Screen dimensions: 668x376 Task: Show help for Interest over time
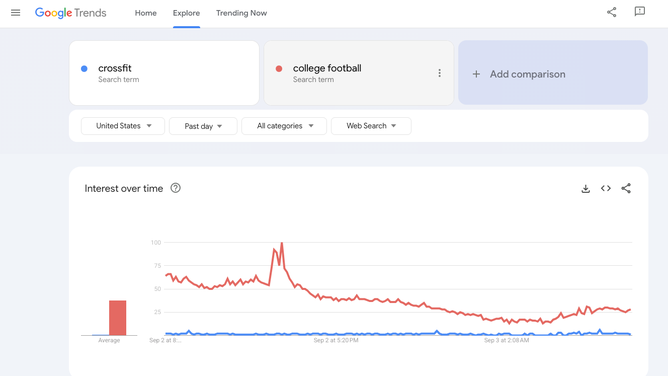(176, 188)
